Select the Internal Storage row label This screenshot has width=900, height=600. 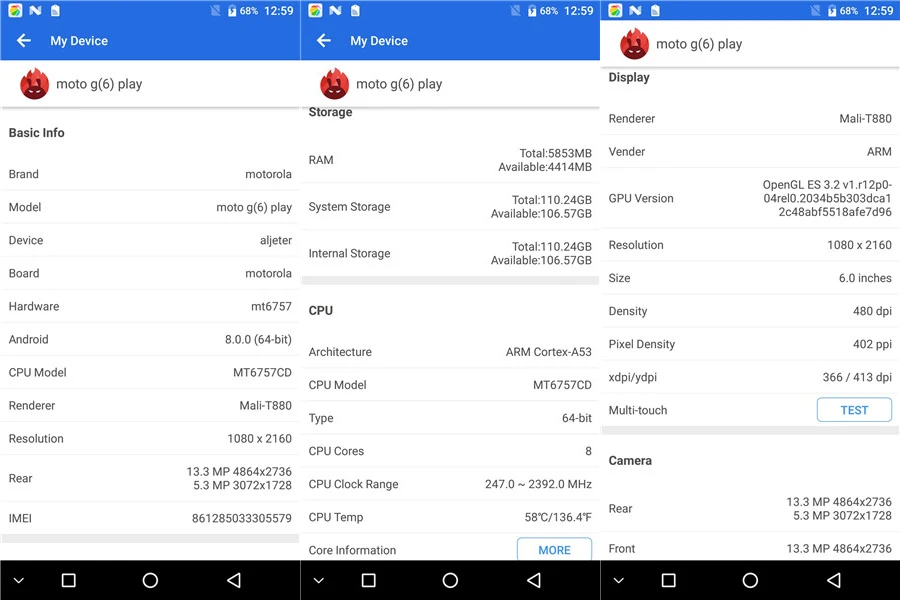[349, 253]
